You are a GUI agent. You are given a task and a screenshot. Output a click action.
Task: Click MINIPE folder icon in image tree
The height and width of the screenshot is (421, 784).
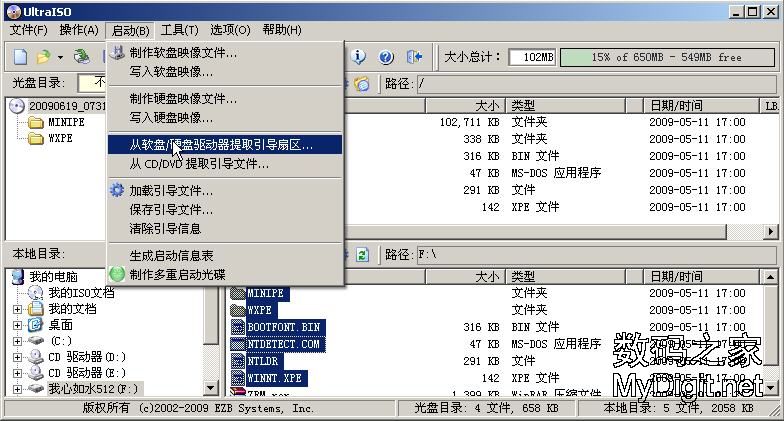[36, 122]
